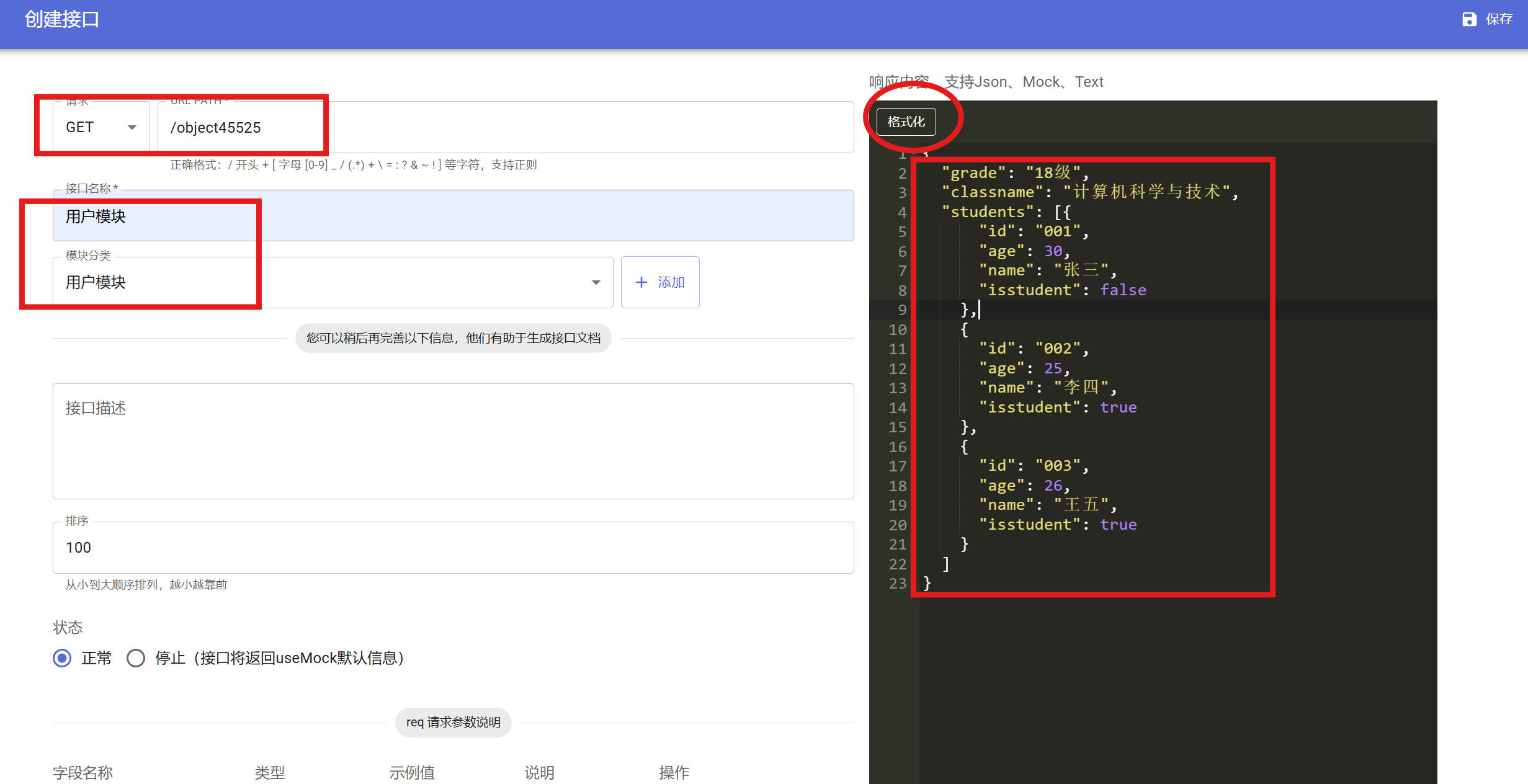Viewport: 1528px width, 784px height.
Task: Click the 格式化 format button
Action: point(907,122)
